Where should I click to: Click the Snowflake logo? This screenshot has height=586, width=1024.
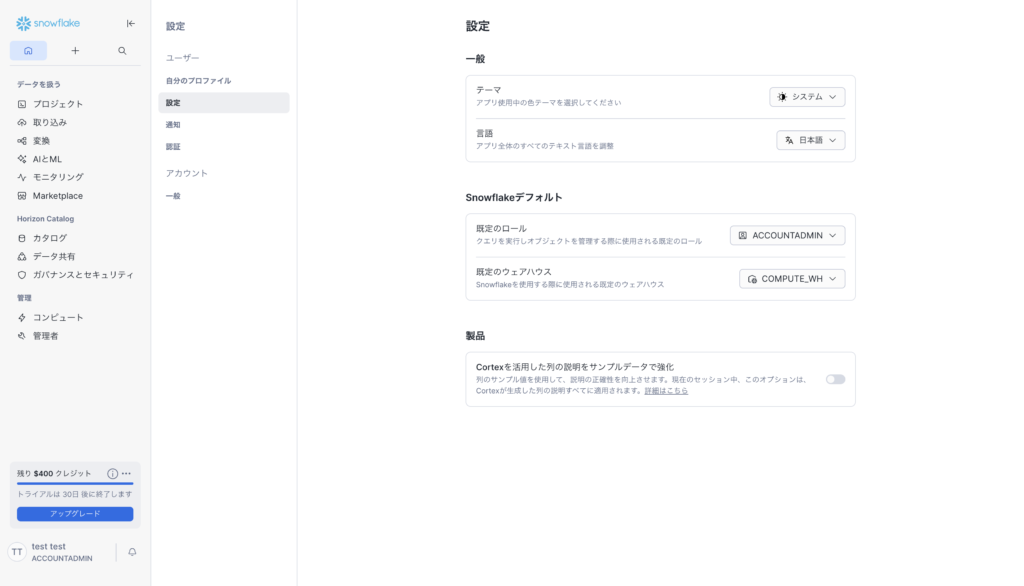[x=48, y=23]
